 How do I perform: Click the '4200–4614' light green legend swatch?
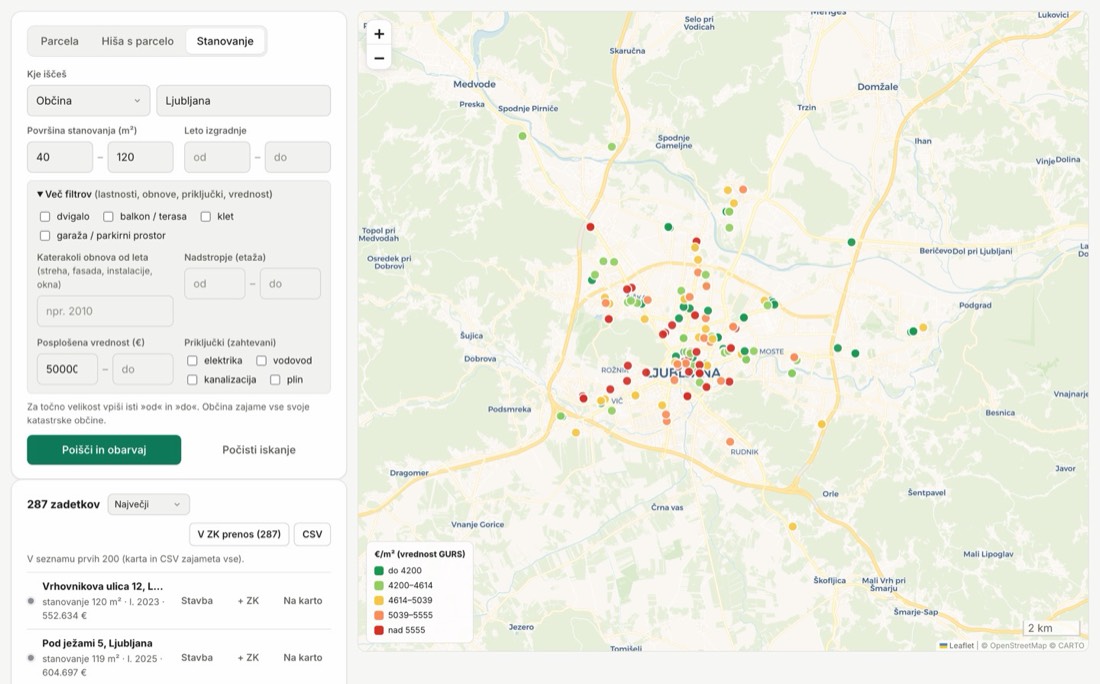point(379,585)
